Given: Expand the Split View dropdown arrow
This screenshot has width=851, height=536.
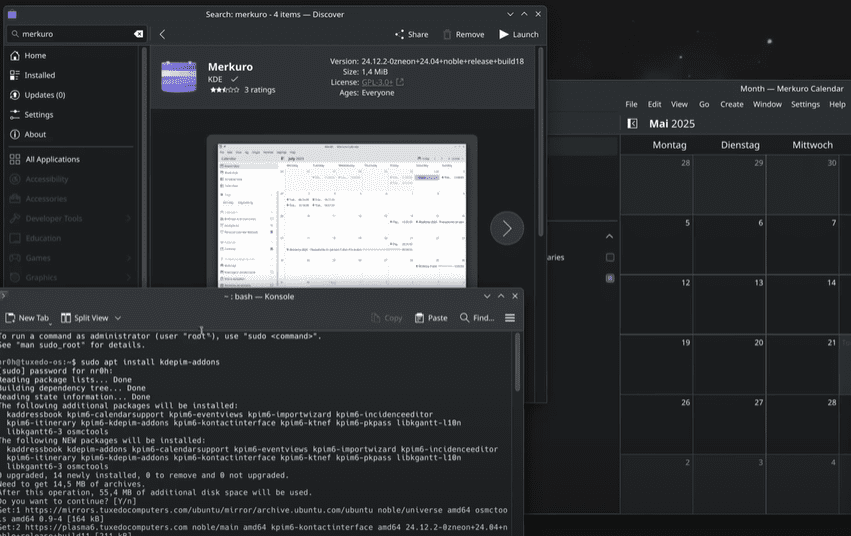Looking at the screenshot, I should coord(118,318).
